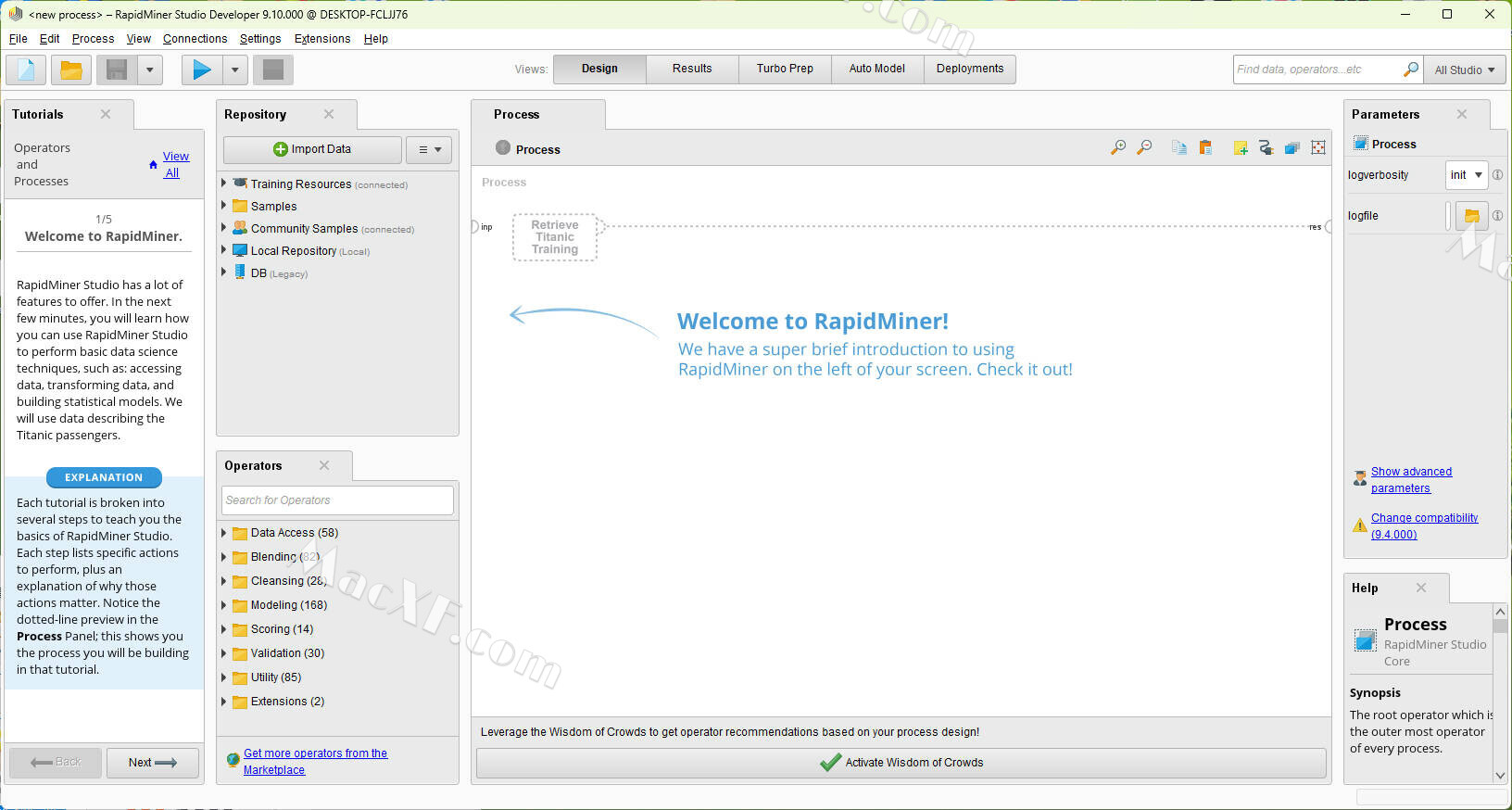
Task: Switch to the Design view
Action: pyautogui.click(x=599, y=69)
